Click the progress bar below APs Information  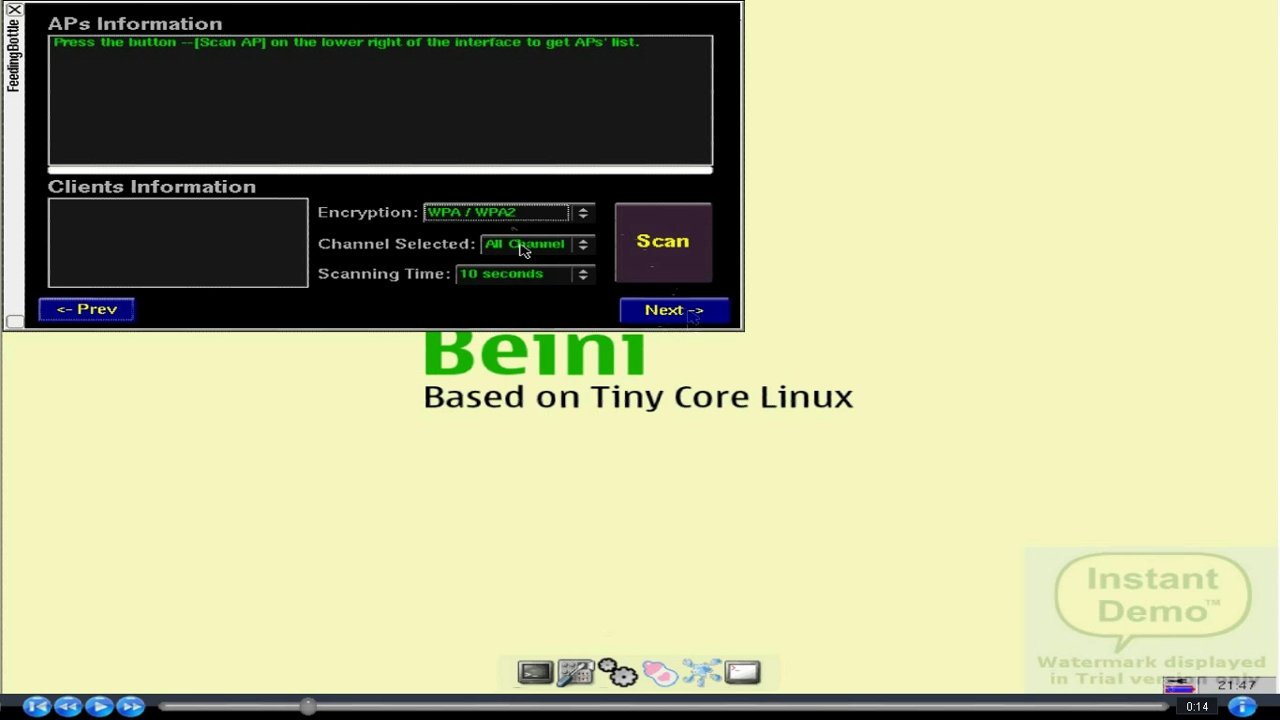pyautogui.click(x=380, y=170)
